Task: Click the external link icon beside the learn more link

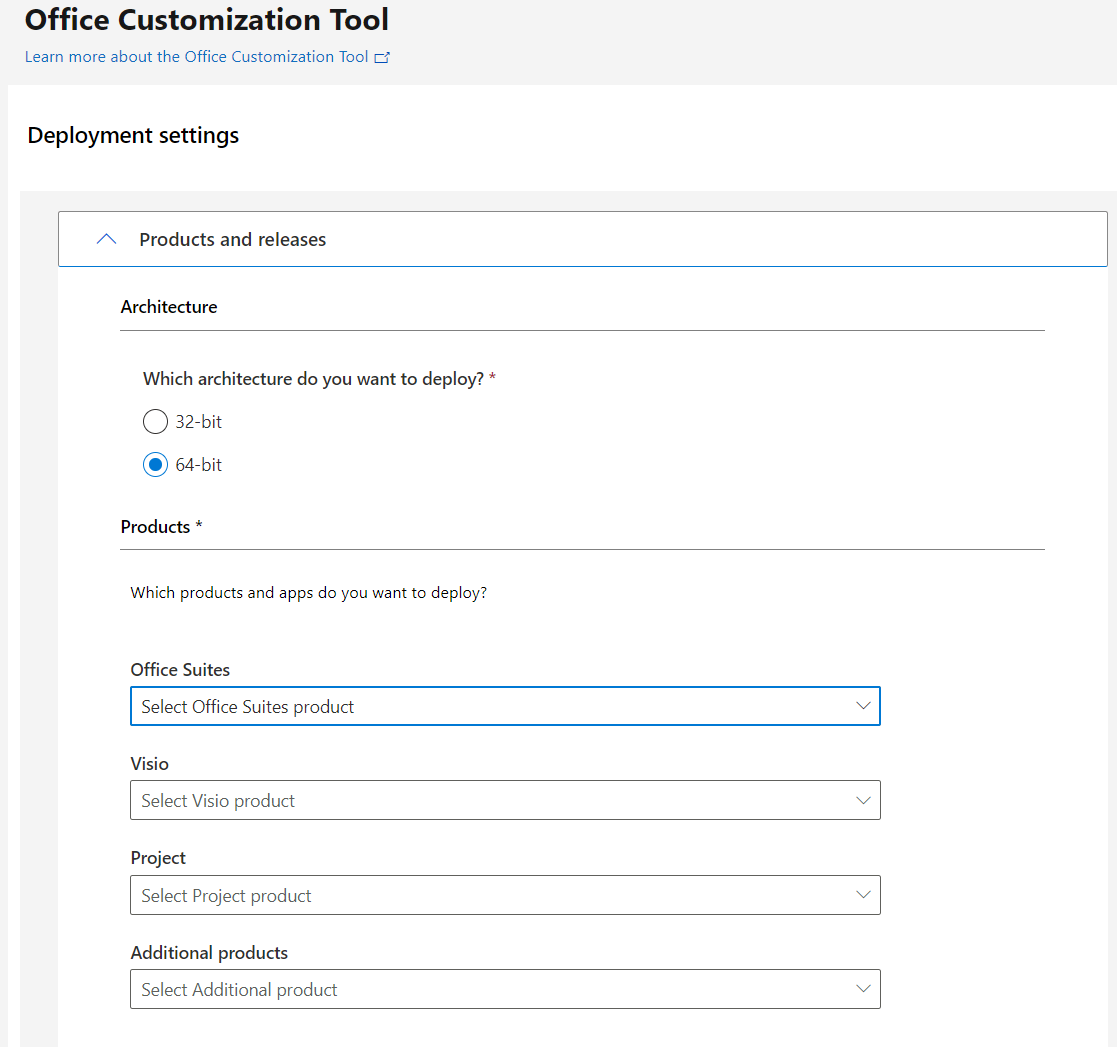Action: tap(382, 57)
